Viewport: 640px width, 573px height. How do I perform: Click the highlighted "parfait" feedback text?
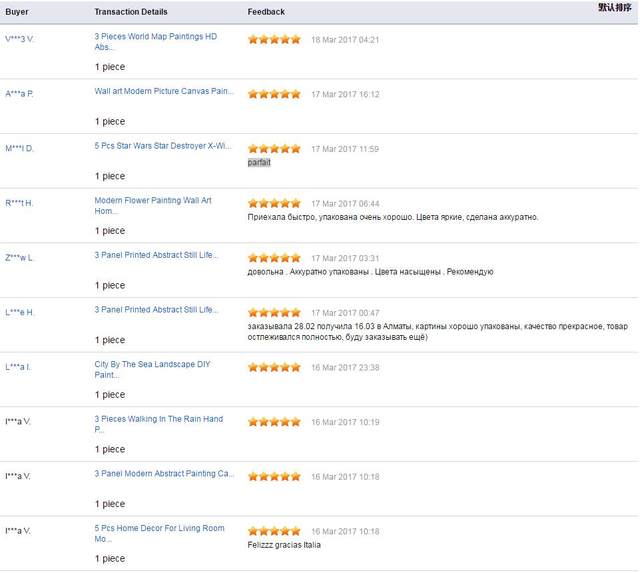click(259, 162)
